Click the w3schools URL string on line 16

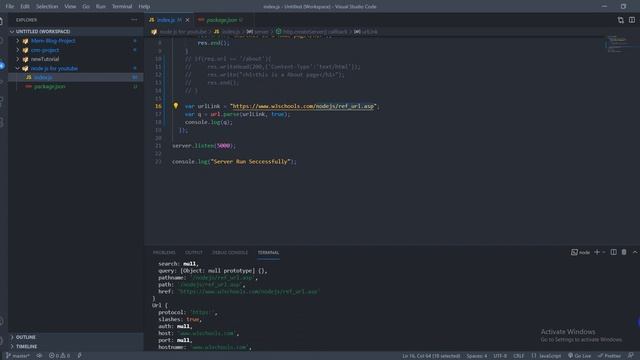(x=303, y=106)
